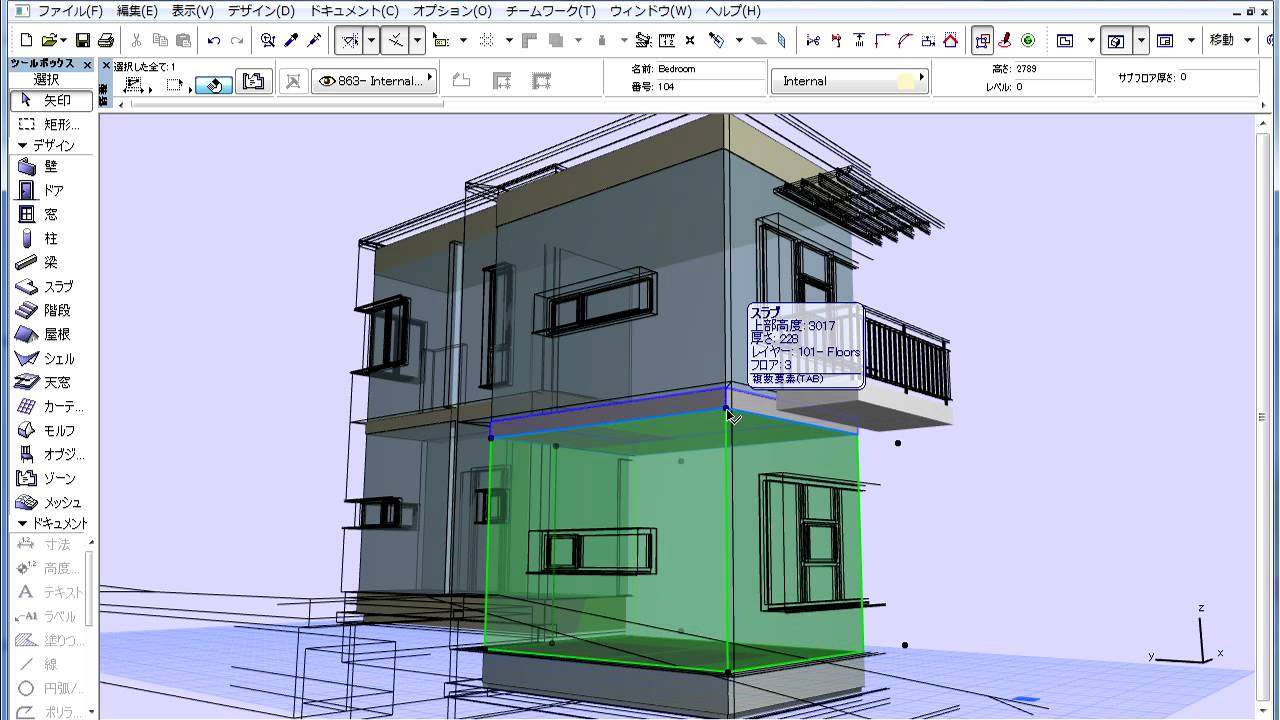Click the pale yellow zone category swatch
The height and width of the screenshot is (720, 1280).
(906, 81)
